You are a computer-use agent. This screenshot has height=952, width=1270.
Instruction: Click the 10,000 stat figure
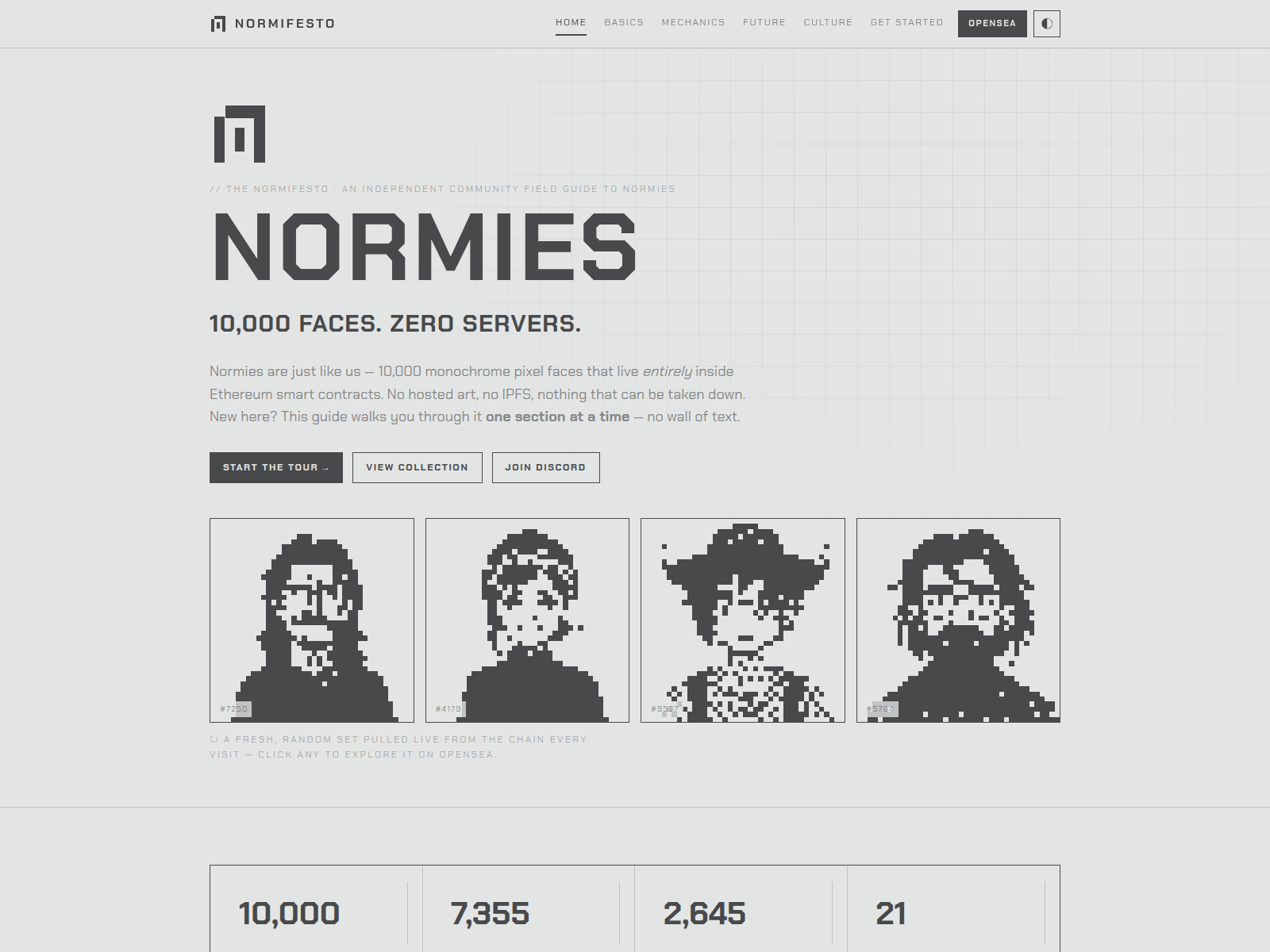(289, 913)
